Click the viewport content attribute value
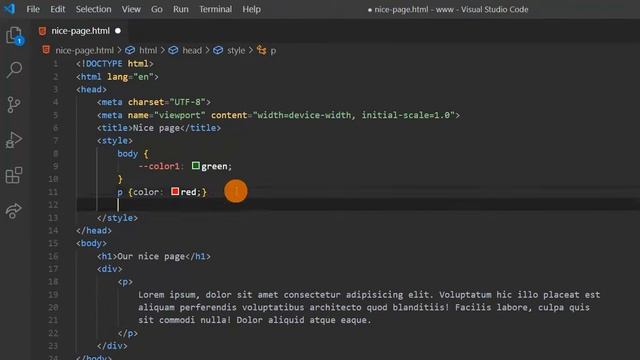Viewport: 640px width, 360px height. pyautogui.click(x=354, y=115)
